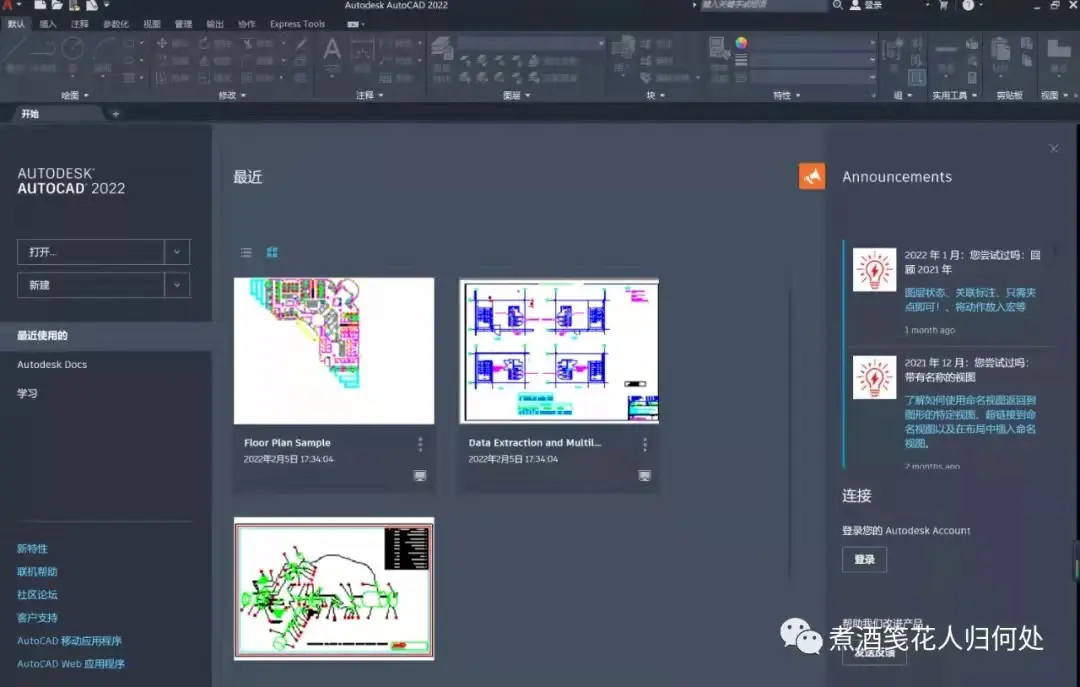
Task: Switch recent files to grid view
Action: point(272,253)
